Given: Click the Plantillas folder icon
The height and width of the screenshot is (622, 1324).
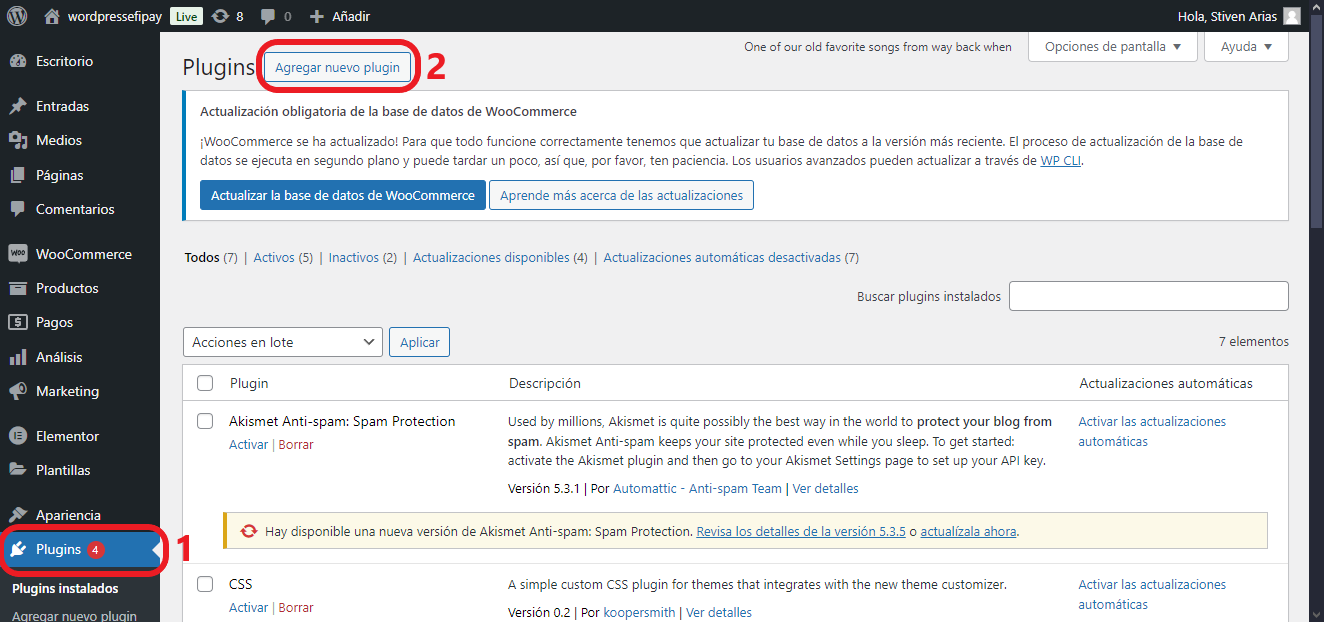Looking at the screenshot, I should (x=18, y=470).
